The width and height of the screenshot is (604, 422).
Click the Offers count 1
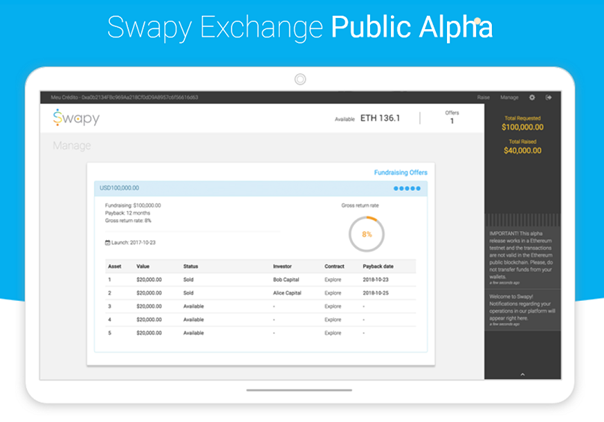click(452, 121)
